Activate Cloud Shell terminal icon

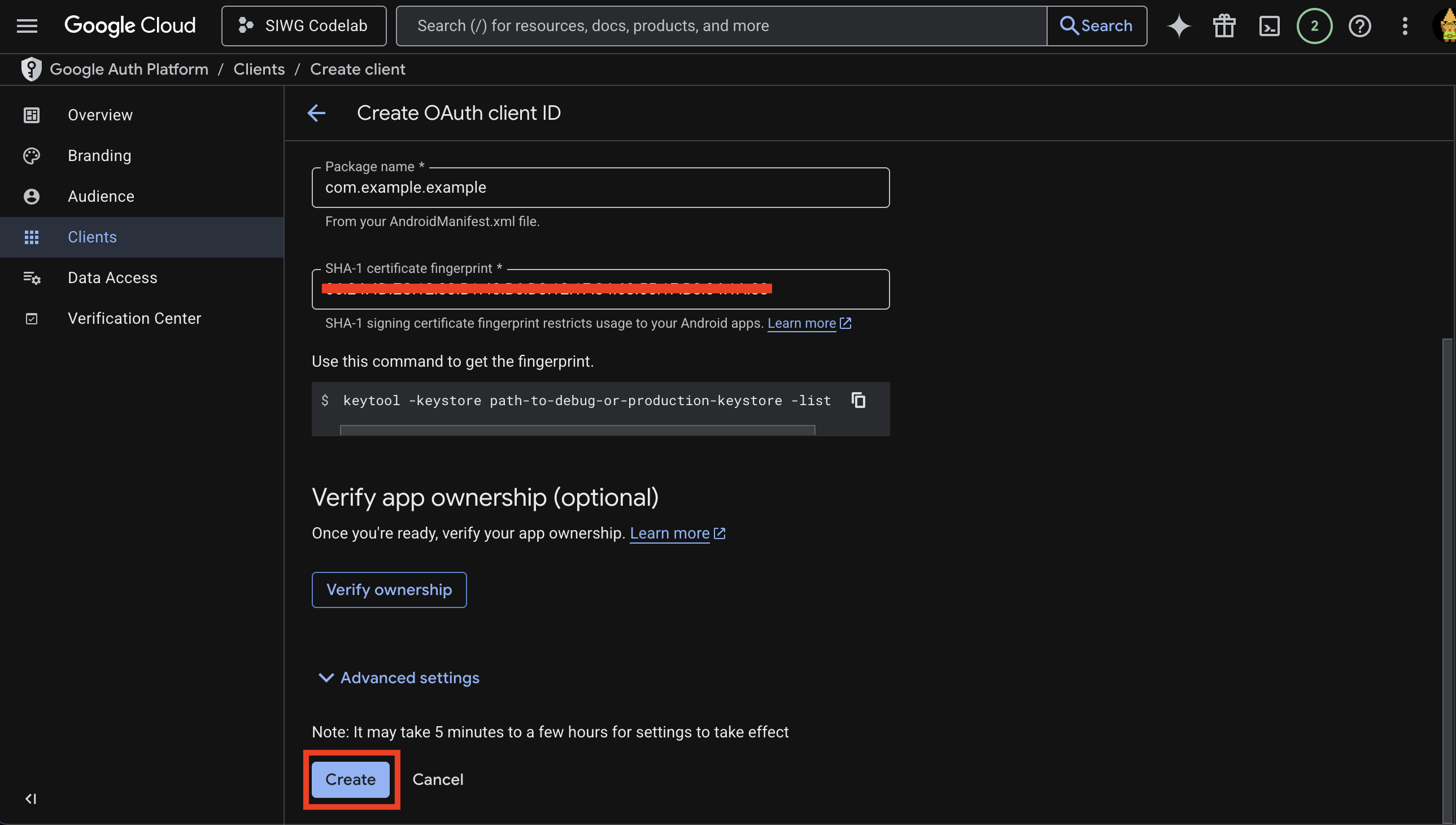pos(1269,25)
